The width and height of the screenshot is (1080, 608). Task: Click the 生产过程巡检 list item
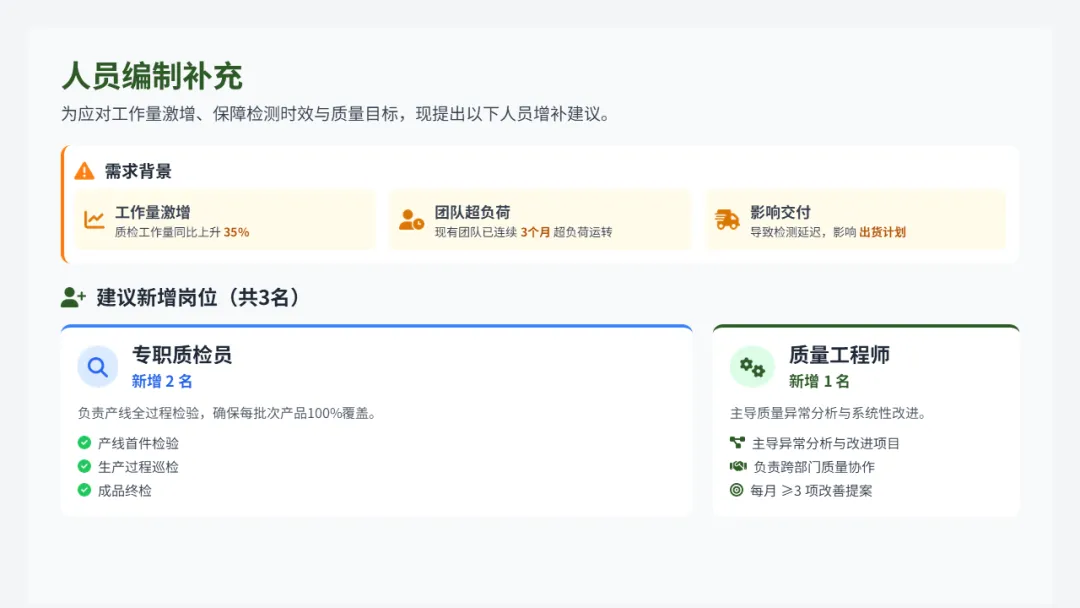click(x=138, y=467)
